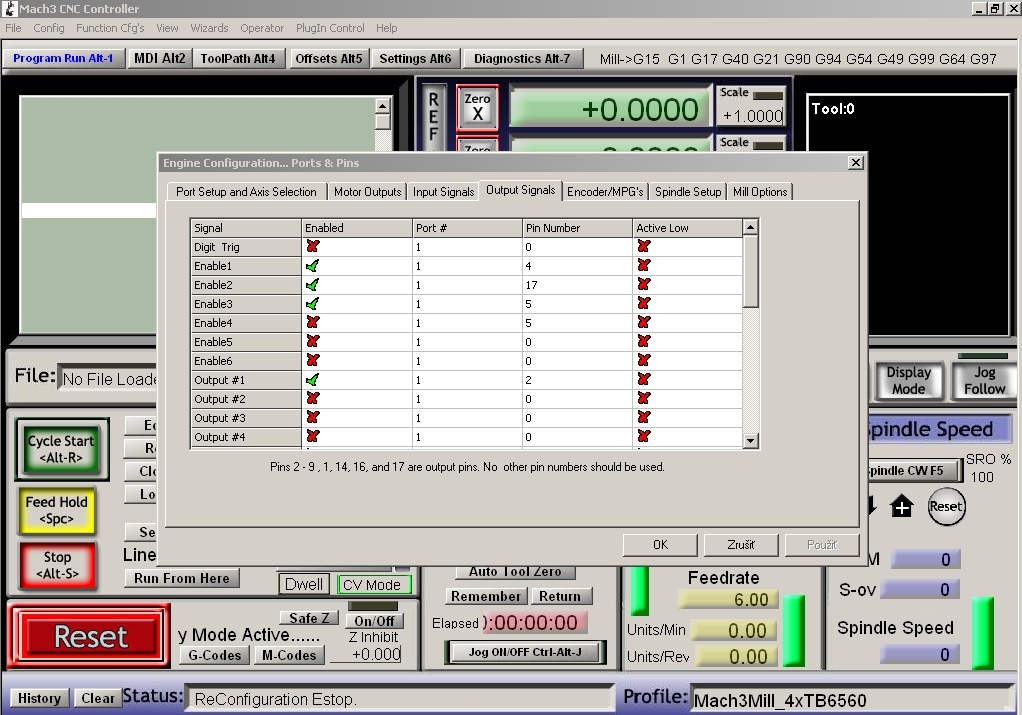Toggle Active Low for Output #1

(643, 380)
